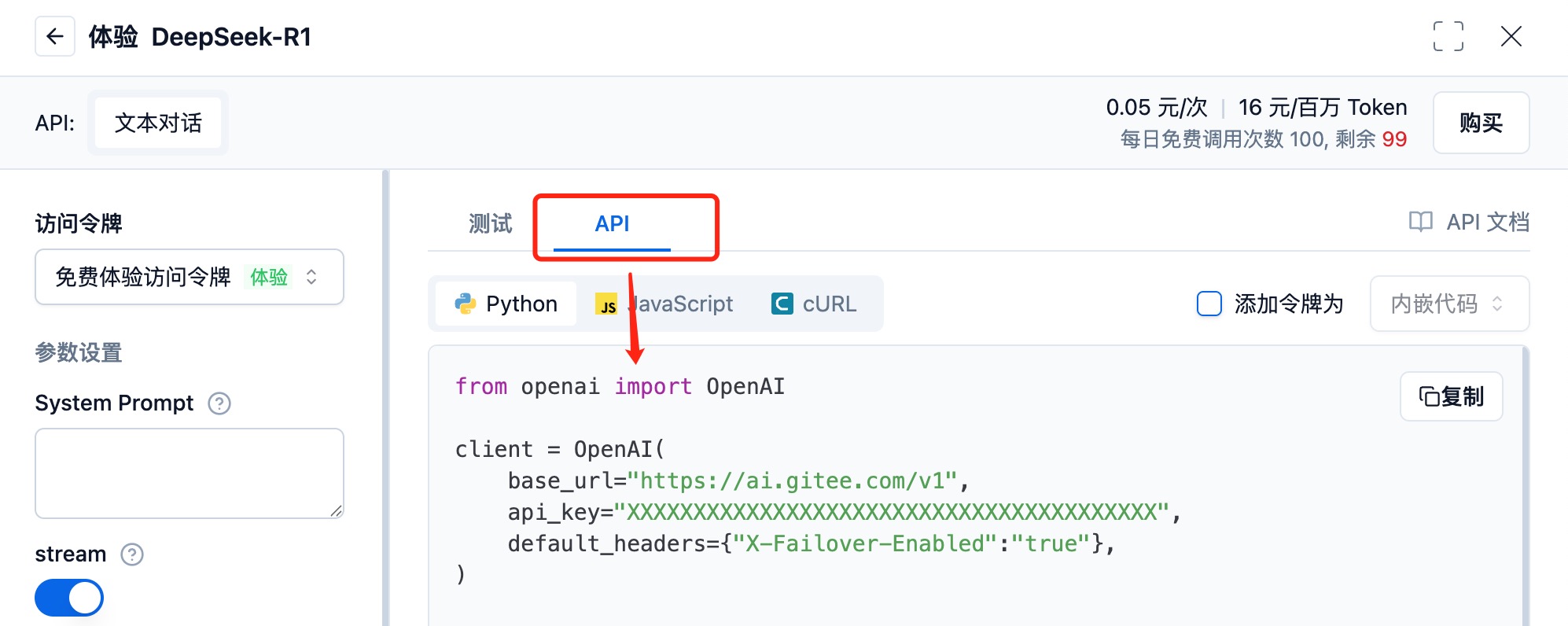This screenshot has height=626, width=1568.
Task: Click the code block vertical scrollbar
Action: coord(1526,486)
